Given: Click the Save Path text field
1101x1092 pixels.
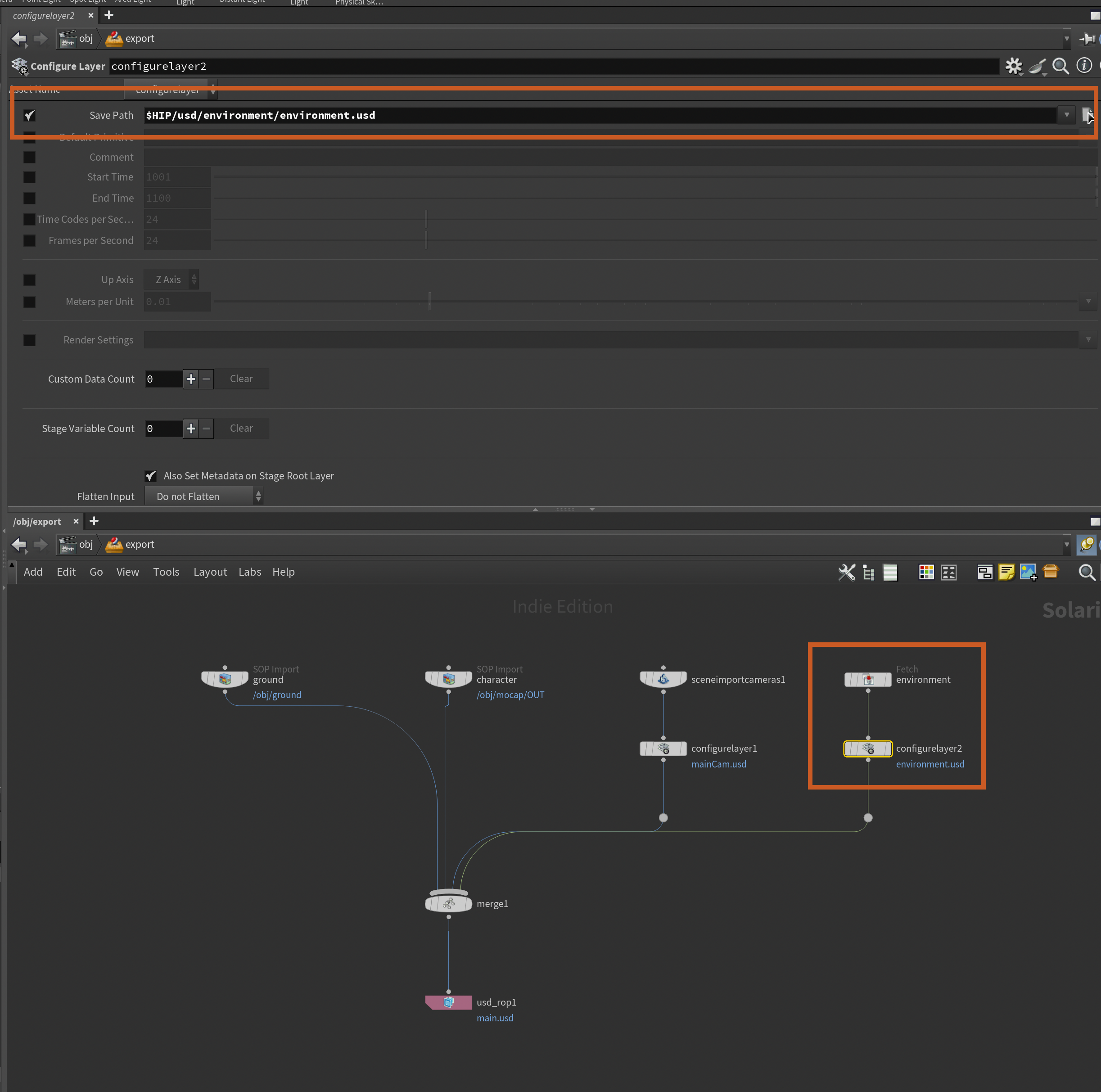Looking at the screenshot, I should tap(598, 116).
